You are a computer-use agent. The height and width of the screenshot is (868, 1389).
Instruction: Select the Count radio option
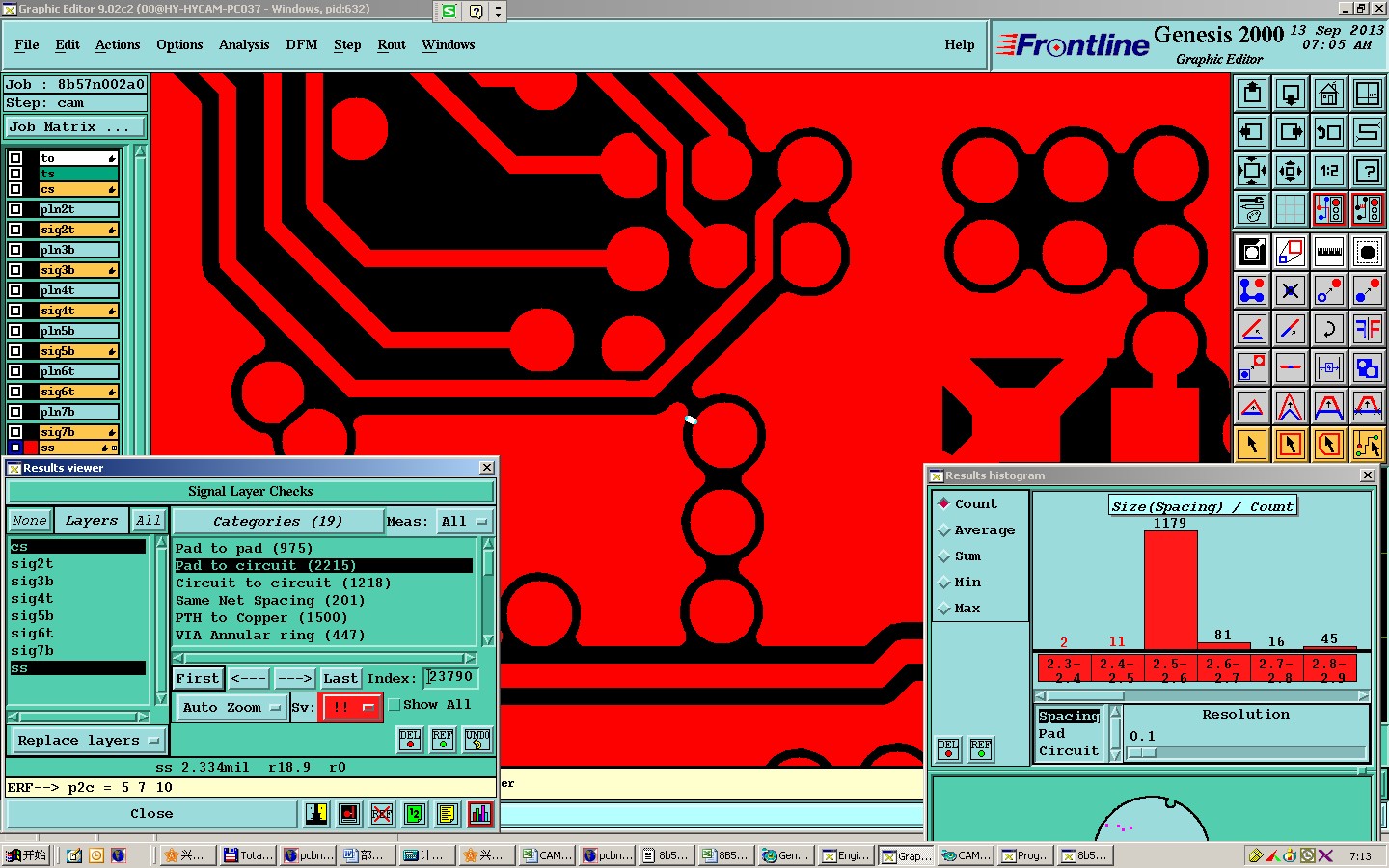[944, 503]
